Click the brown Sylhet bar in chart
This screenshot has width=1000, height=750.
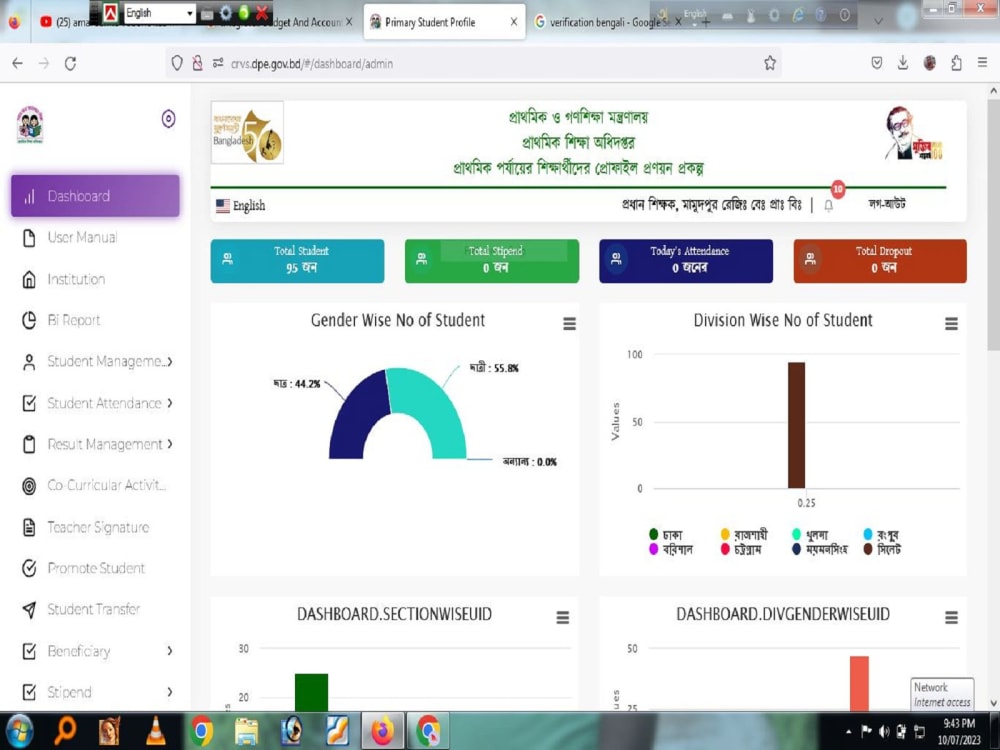[797, 425]
